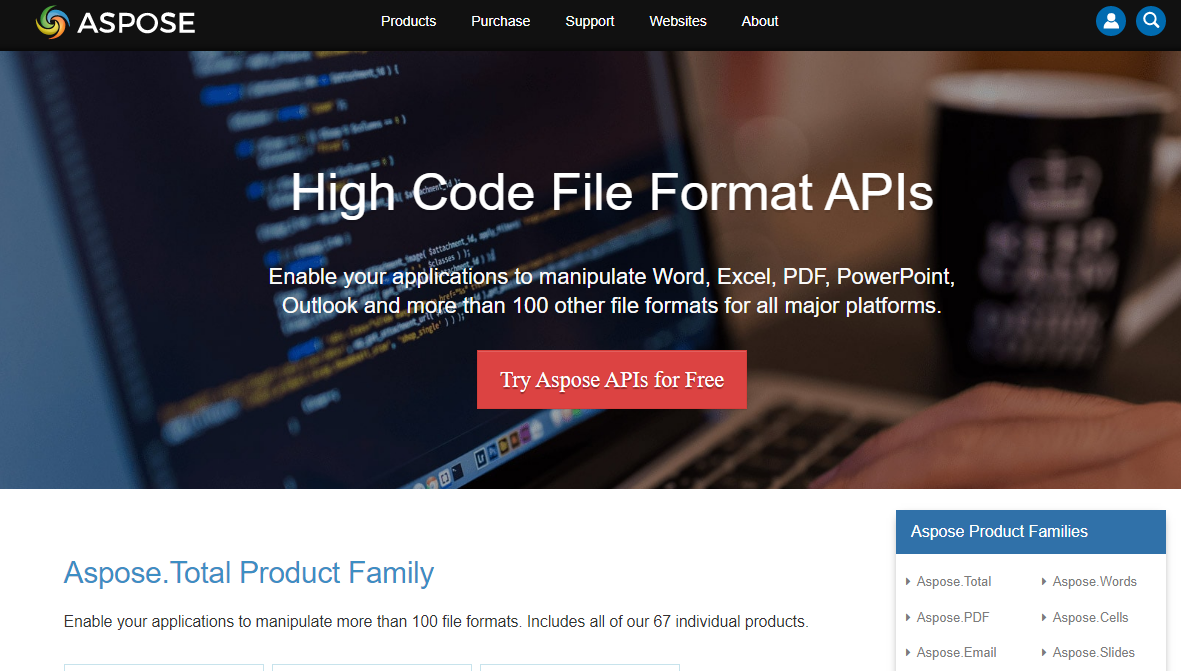
Task: Open Aspose.Email link in Product Families
Action: pos(956,652)
